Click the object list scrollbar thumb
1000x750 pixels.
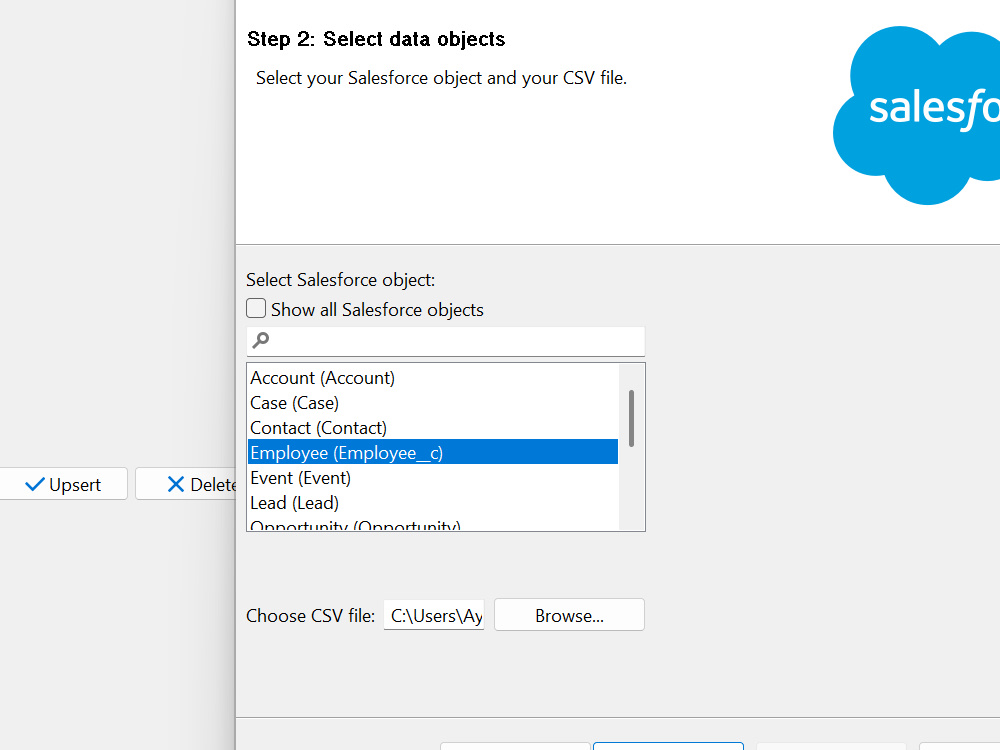tap(631, 418)
